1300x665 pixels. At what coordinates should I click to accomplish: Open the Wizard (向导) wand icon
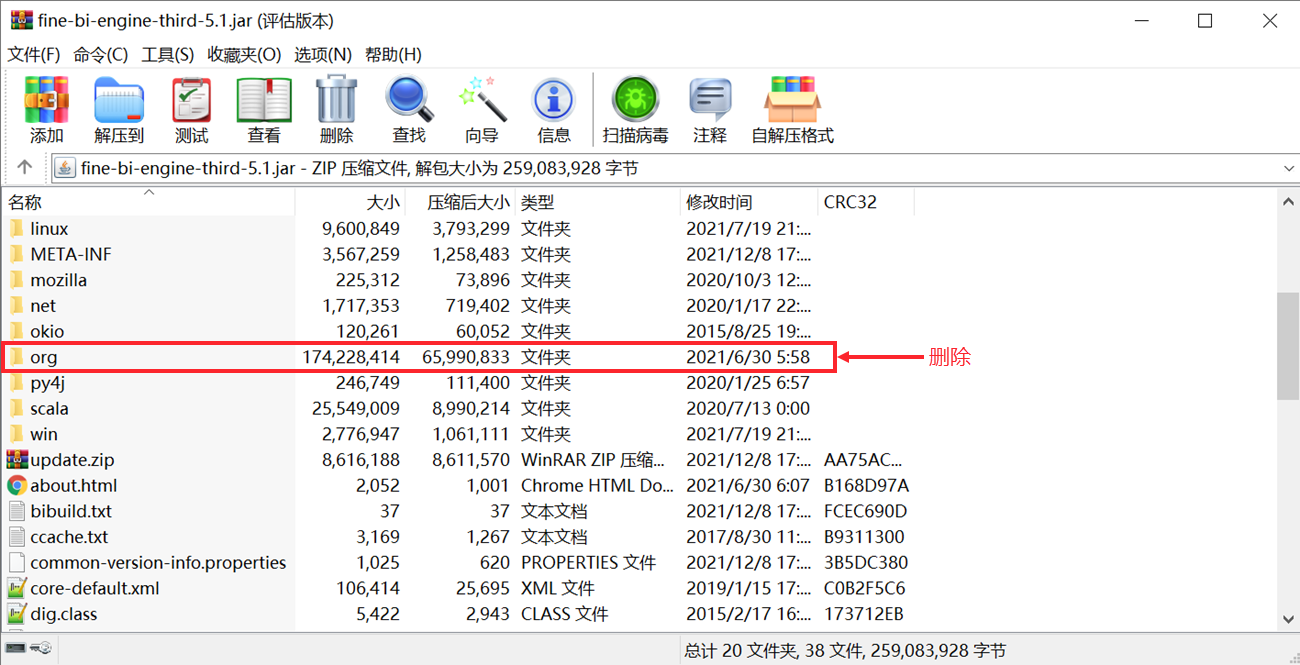click(481, 99)
